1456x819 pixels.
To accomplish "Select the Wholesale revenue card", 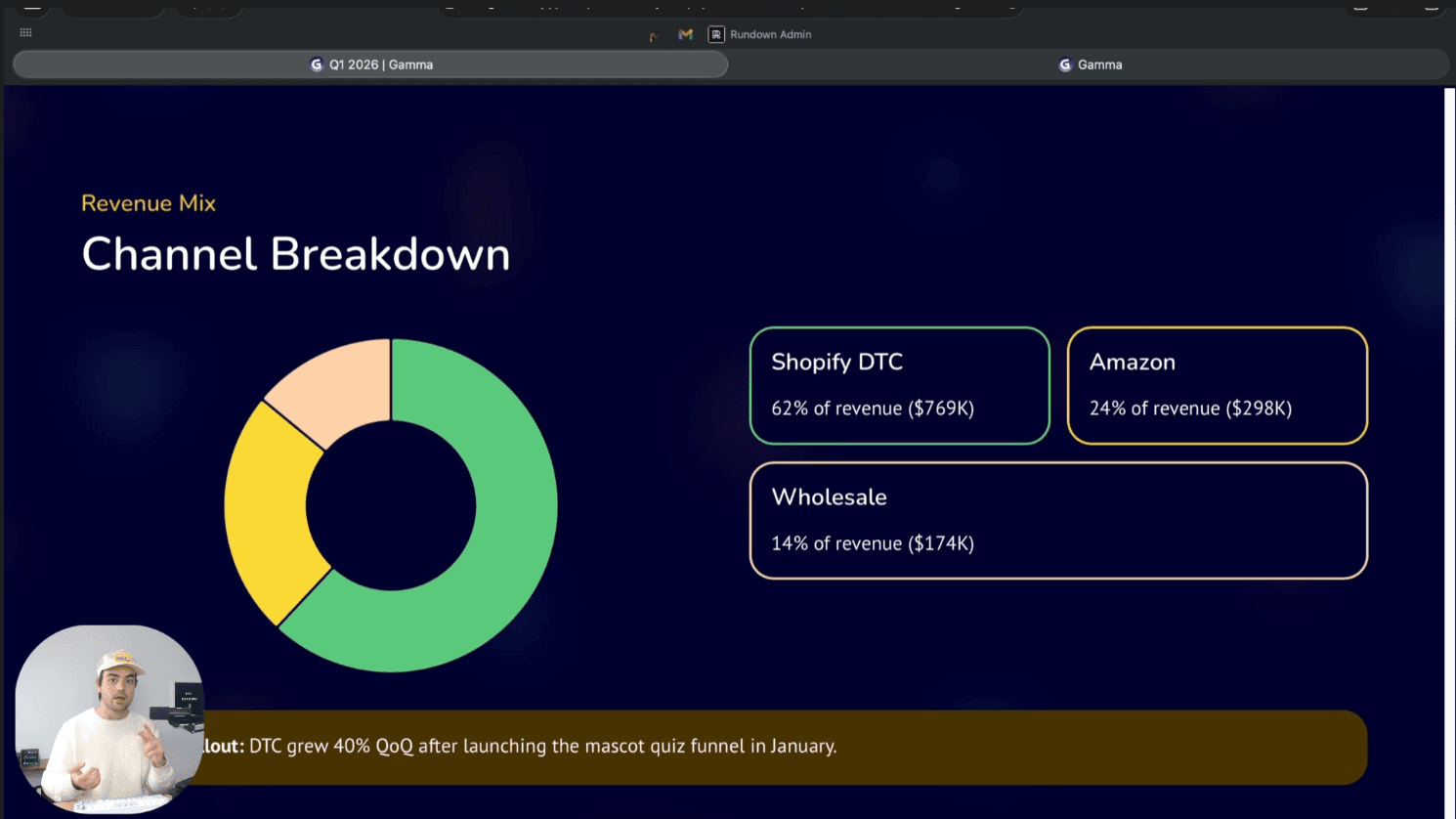I will point(1058,520).
